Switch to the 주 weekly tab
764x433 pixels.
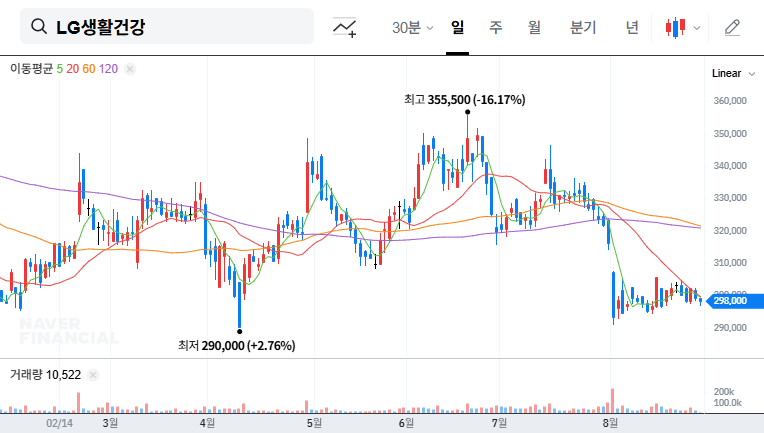tap(496, 27)
